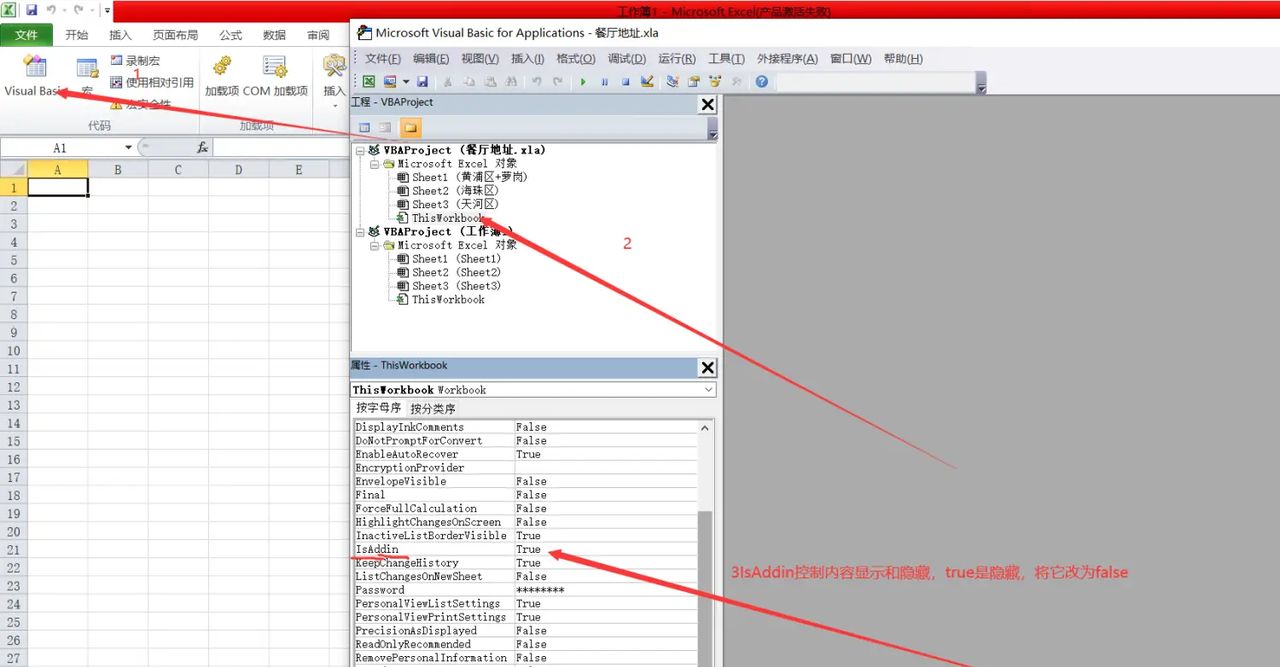Open the 视图(V) menu in VBA editor
The height and width of the screenshot is (667, 1280).
pyautogui.click(x=480, y=59)
